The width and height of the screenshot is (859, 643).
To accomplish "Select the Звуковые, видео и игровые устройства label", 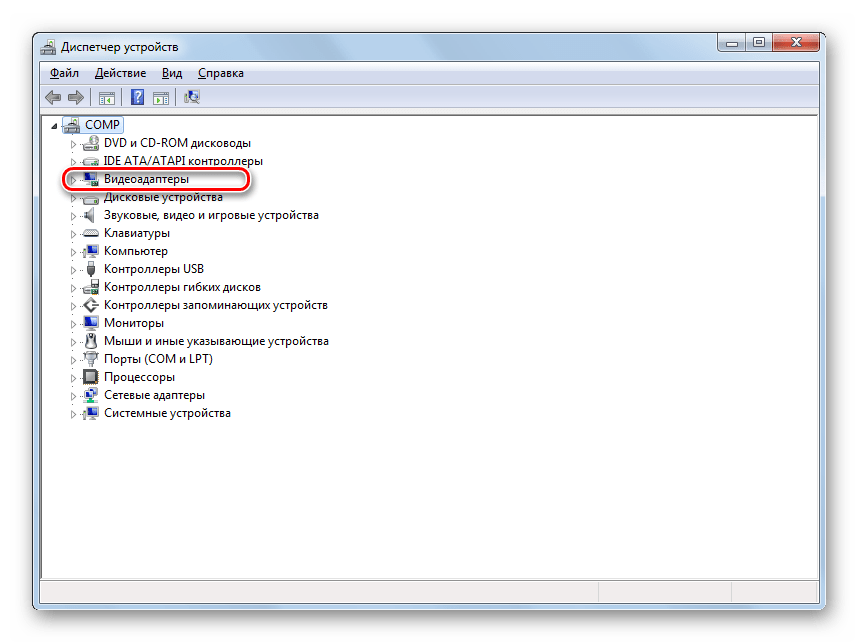I will [211, 215].
